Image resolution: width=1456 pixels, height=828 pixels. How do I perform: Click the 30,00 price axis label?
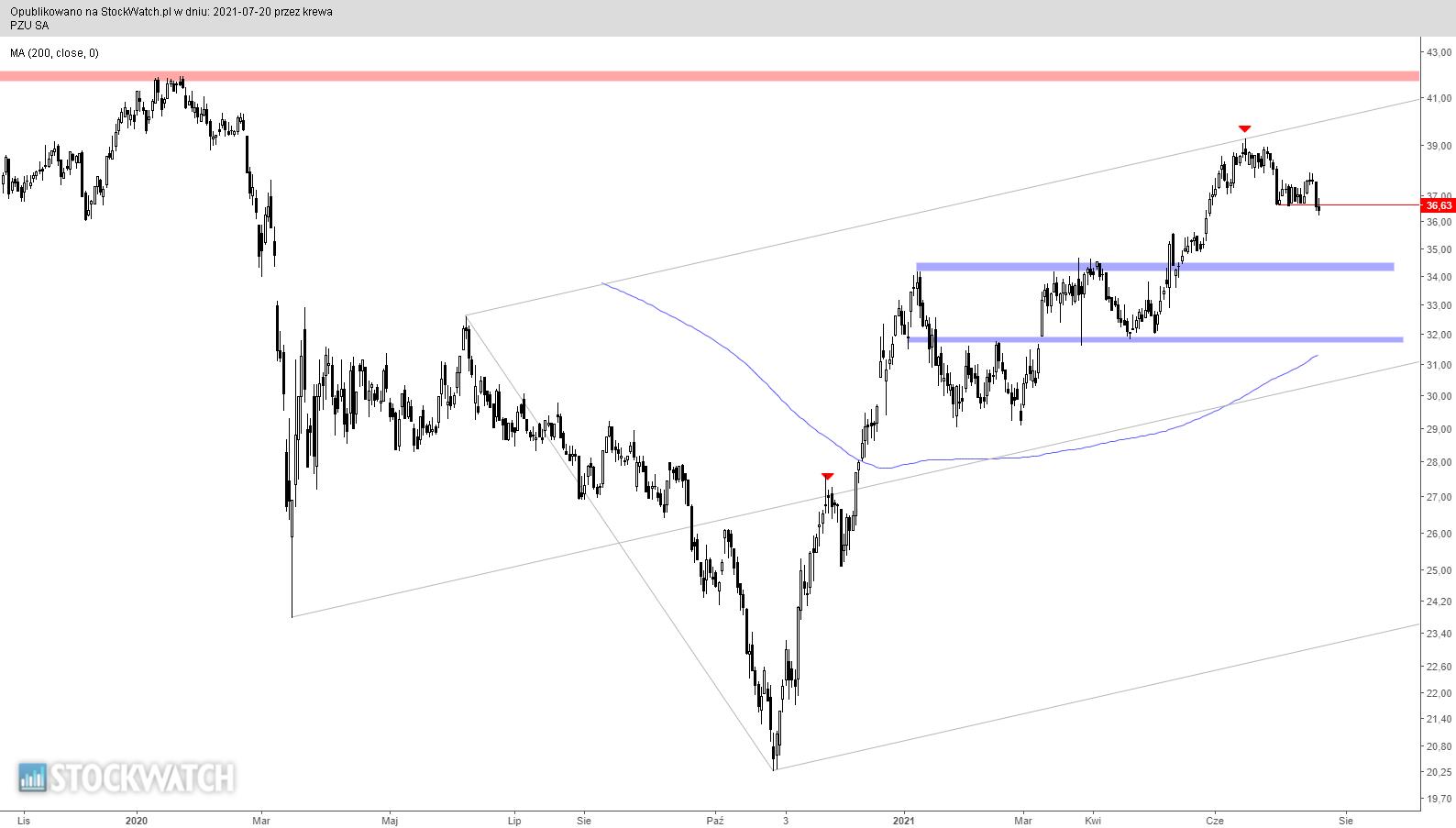[x=1439, y=396]
